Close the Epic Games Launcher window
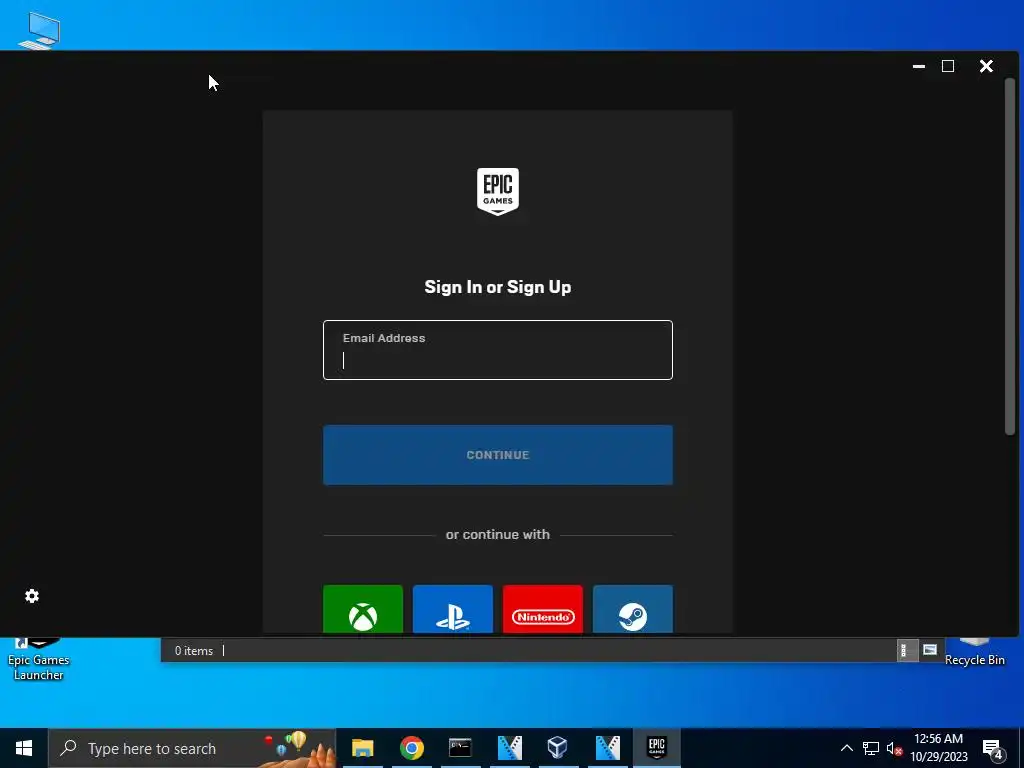Viewport: 1024px width, 768px height. [x=986, y=66]
